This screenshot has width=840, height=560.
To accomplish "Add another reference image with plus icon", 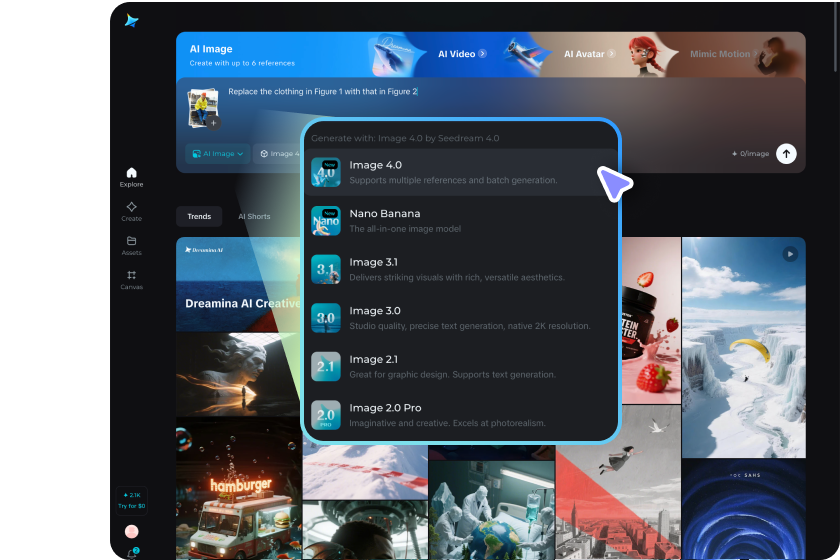I will coord(213,123).
